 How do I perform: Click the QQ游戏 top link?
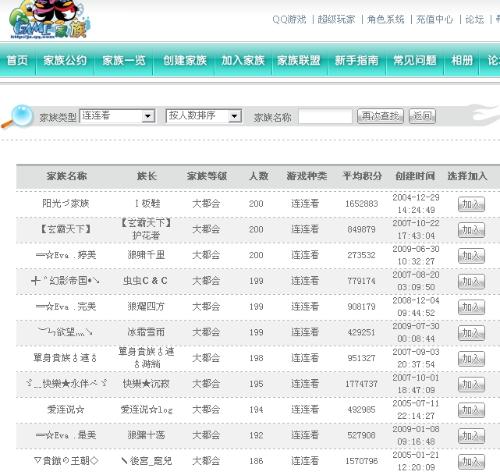coord(289,19)
